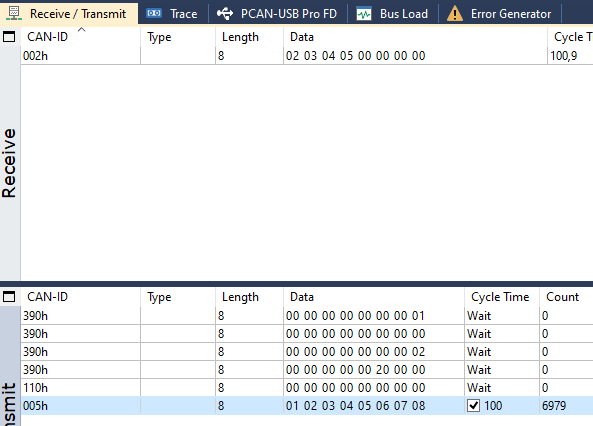Click count value 6979
The height and width of the screenshot is (426, 593).
[x=554, y=406]
